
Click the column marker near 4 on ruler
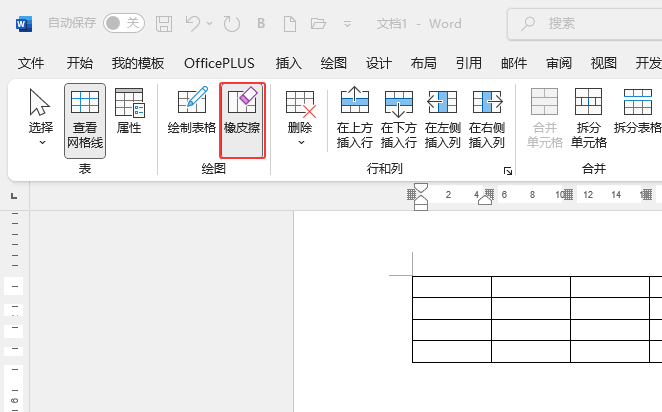[489, 194]
